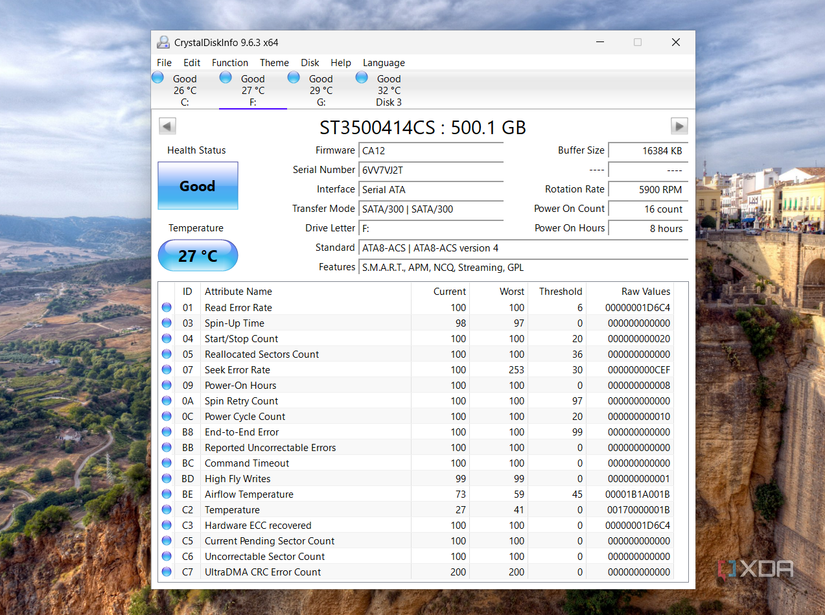
Task: Click status orb of Spin Retry Count row
Action: 167,400
